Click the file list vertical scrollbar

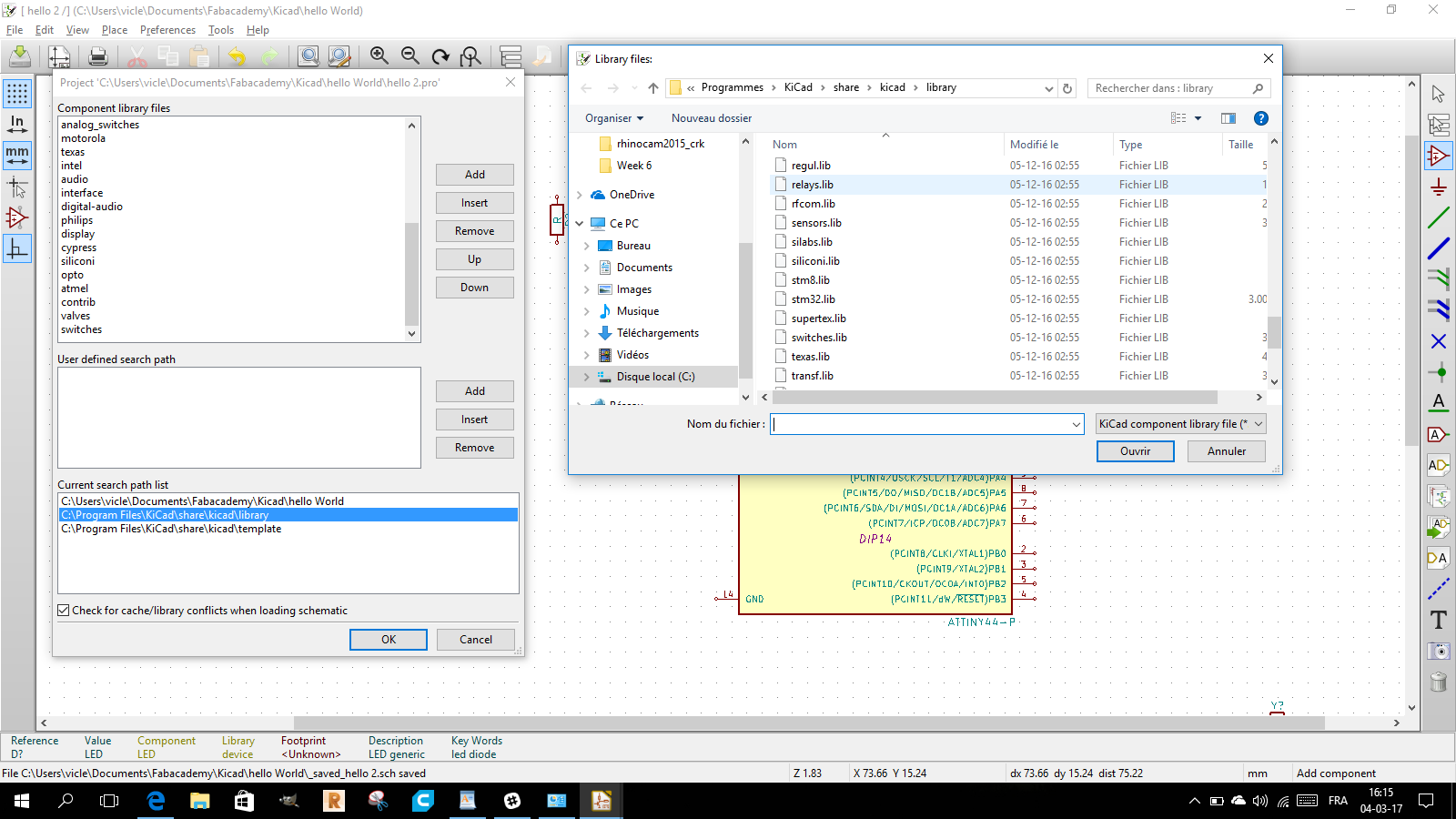[x=1274, y=332]
